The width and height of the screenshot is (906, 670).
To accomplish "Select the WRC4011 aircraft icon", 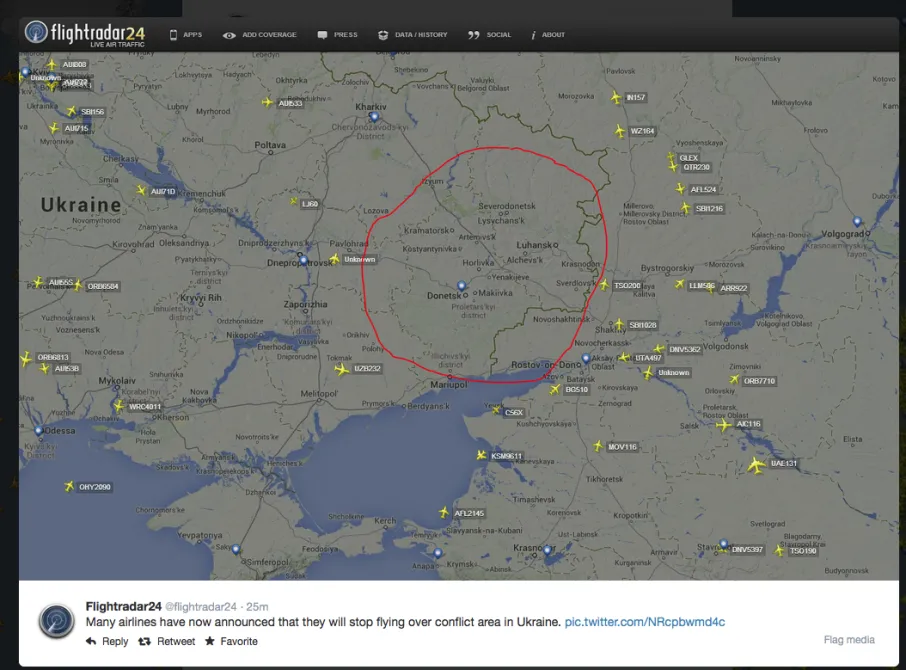I will tap(118, 406).
